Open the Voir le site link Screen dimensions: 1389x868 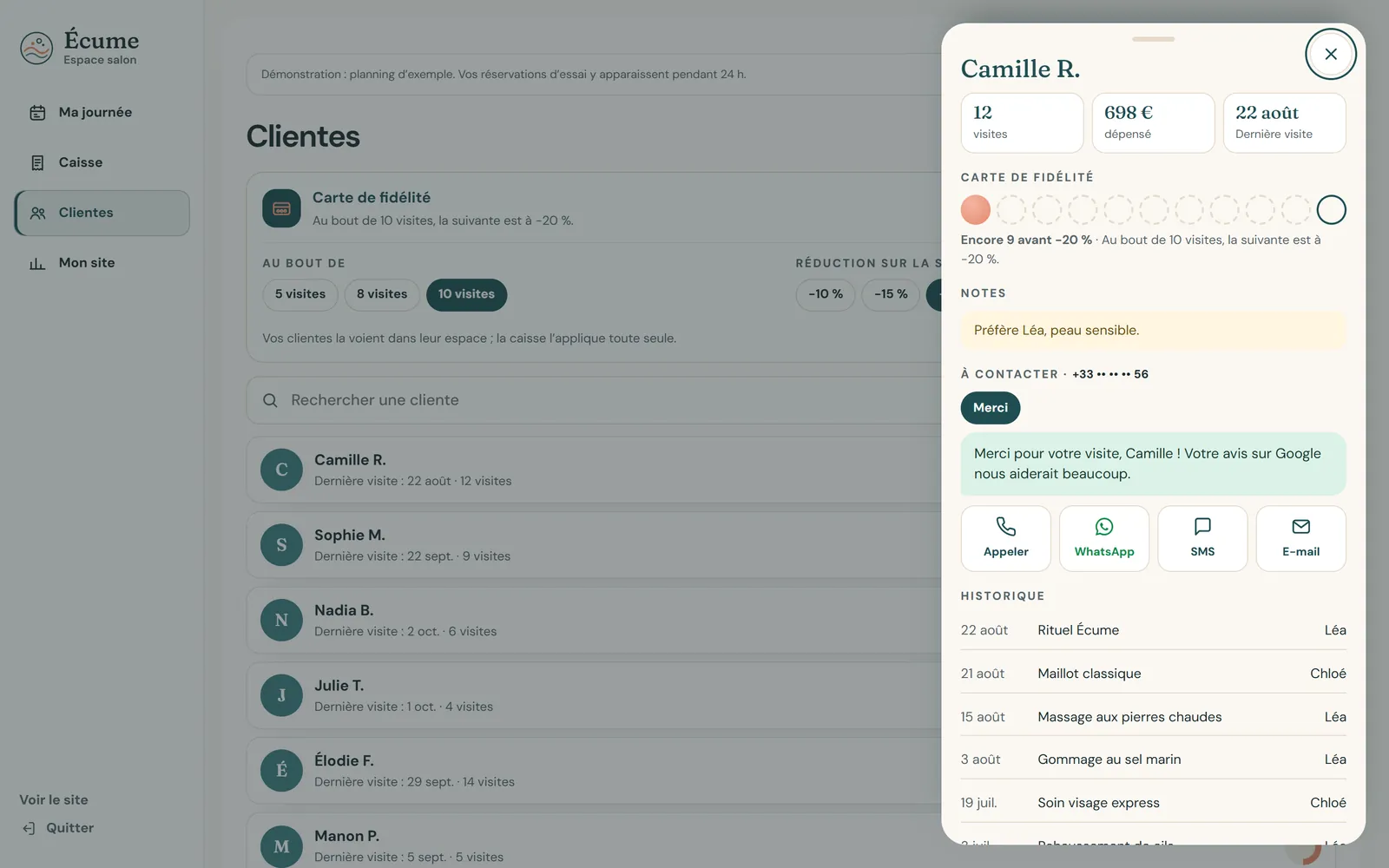click(54, 799)
